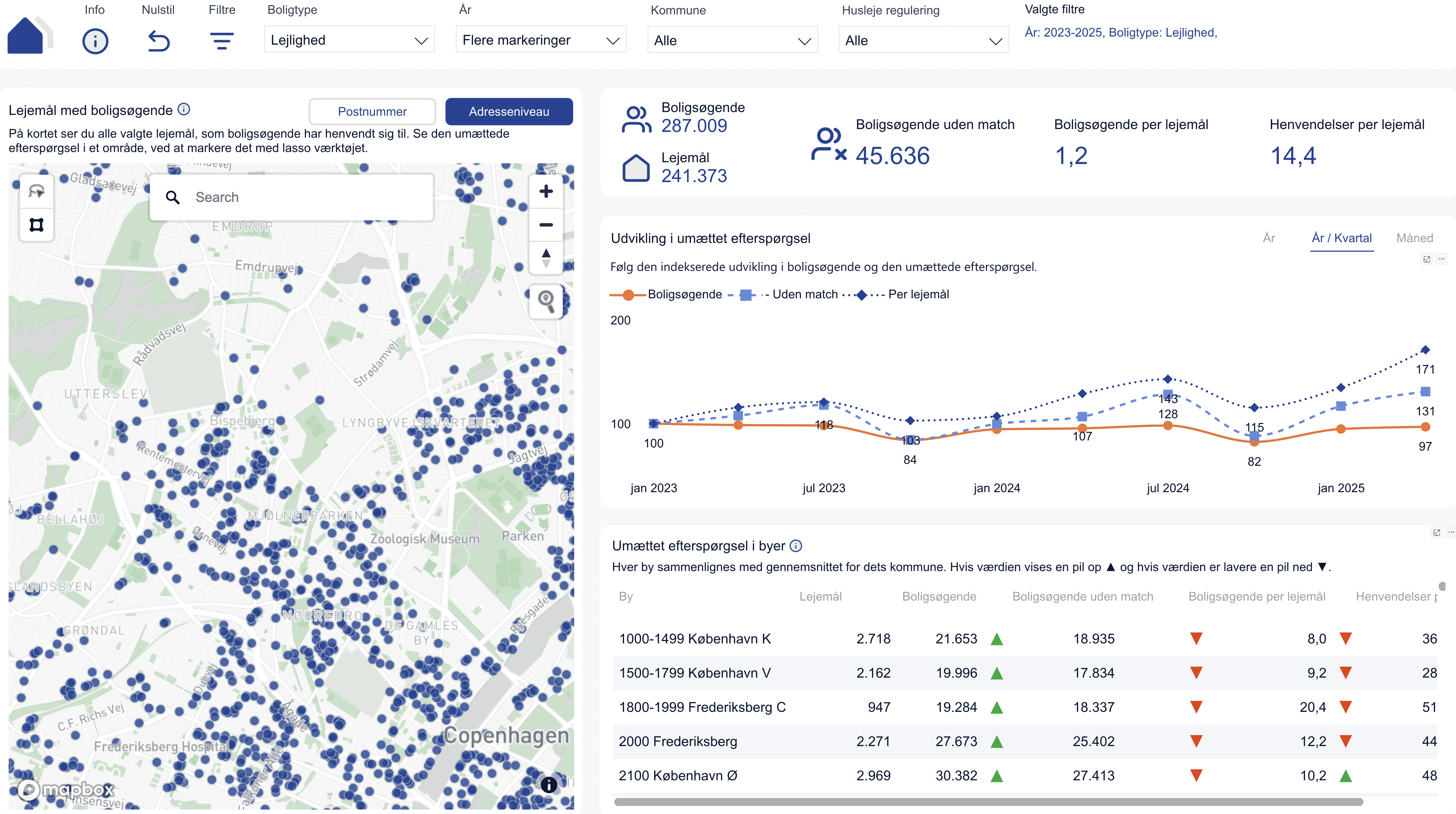Switch chart to Måned tab
Viewport: 1456px width, 814px height.
1414,238
